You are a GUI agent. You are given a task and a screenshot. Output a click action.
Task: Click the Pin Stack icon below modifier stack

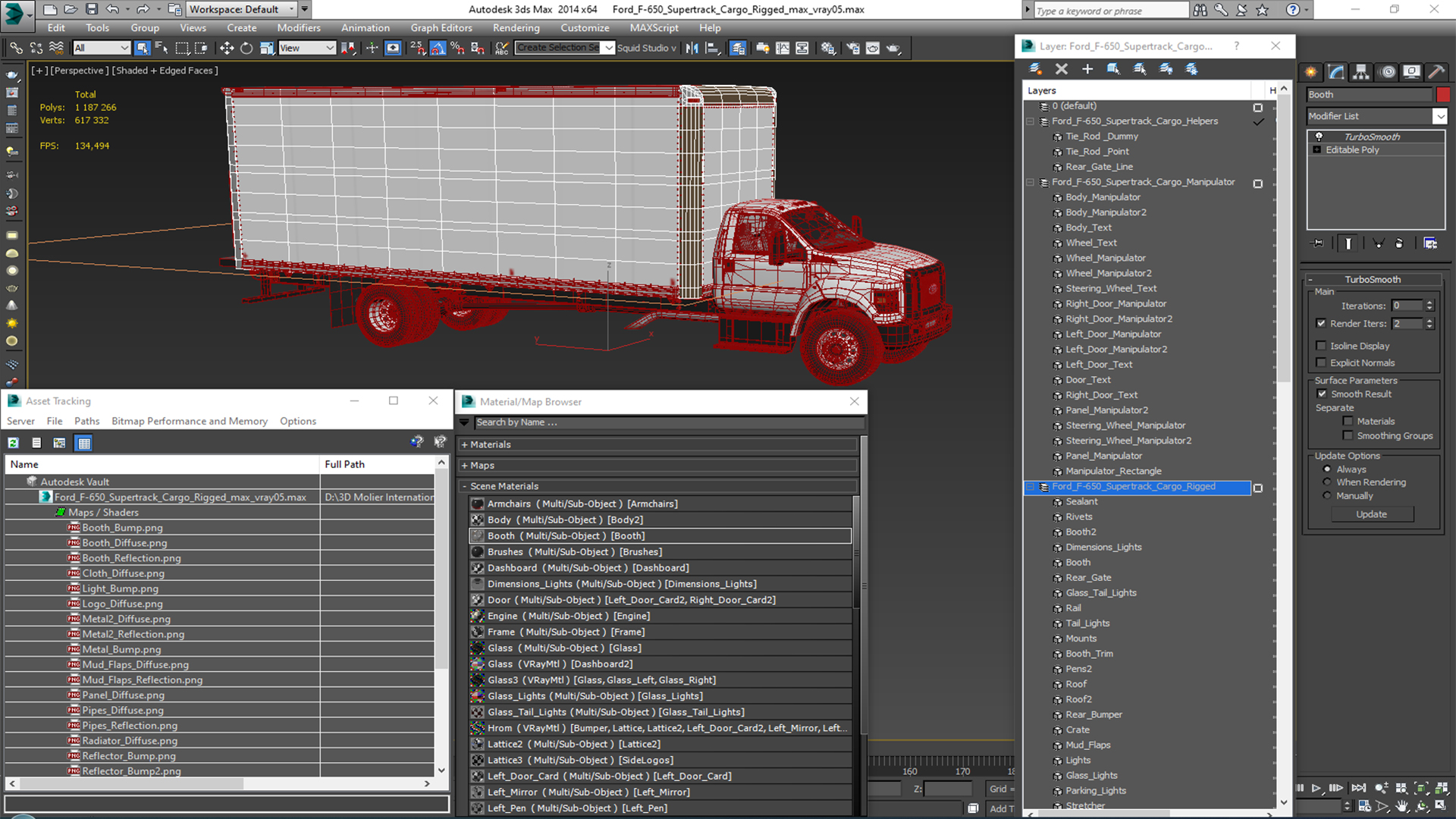(x=1318, y=243)
